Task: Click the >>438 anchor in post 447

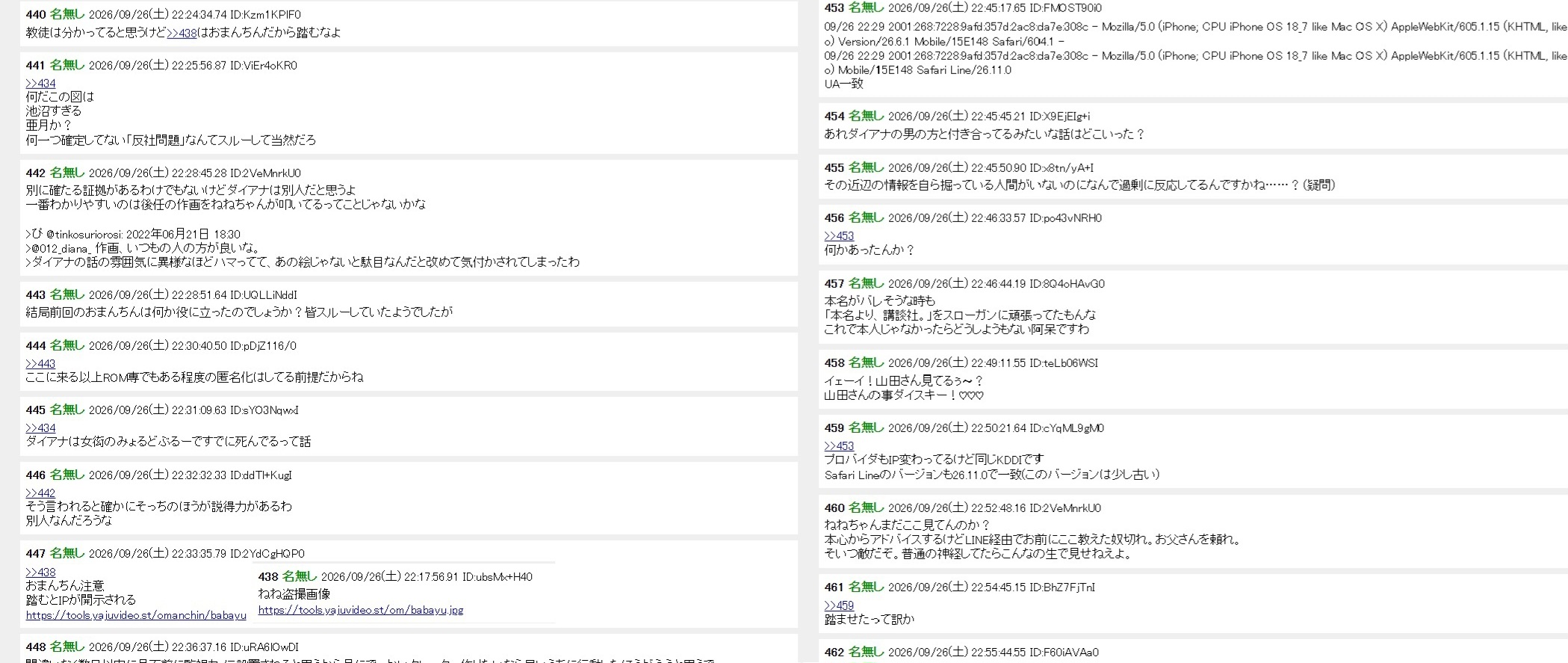Action: 40,572
